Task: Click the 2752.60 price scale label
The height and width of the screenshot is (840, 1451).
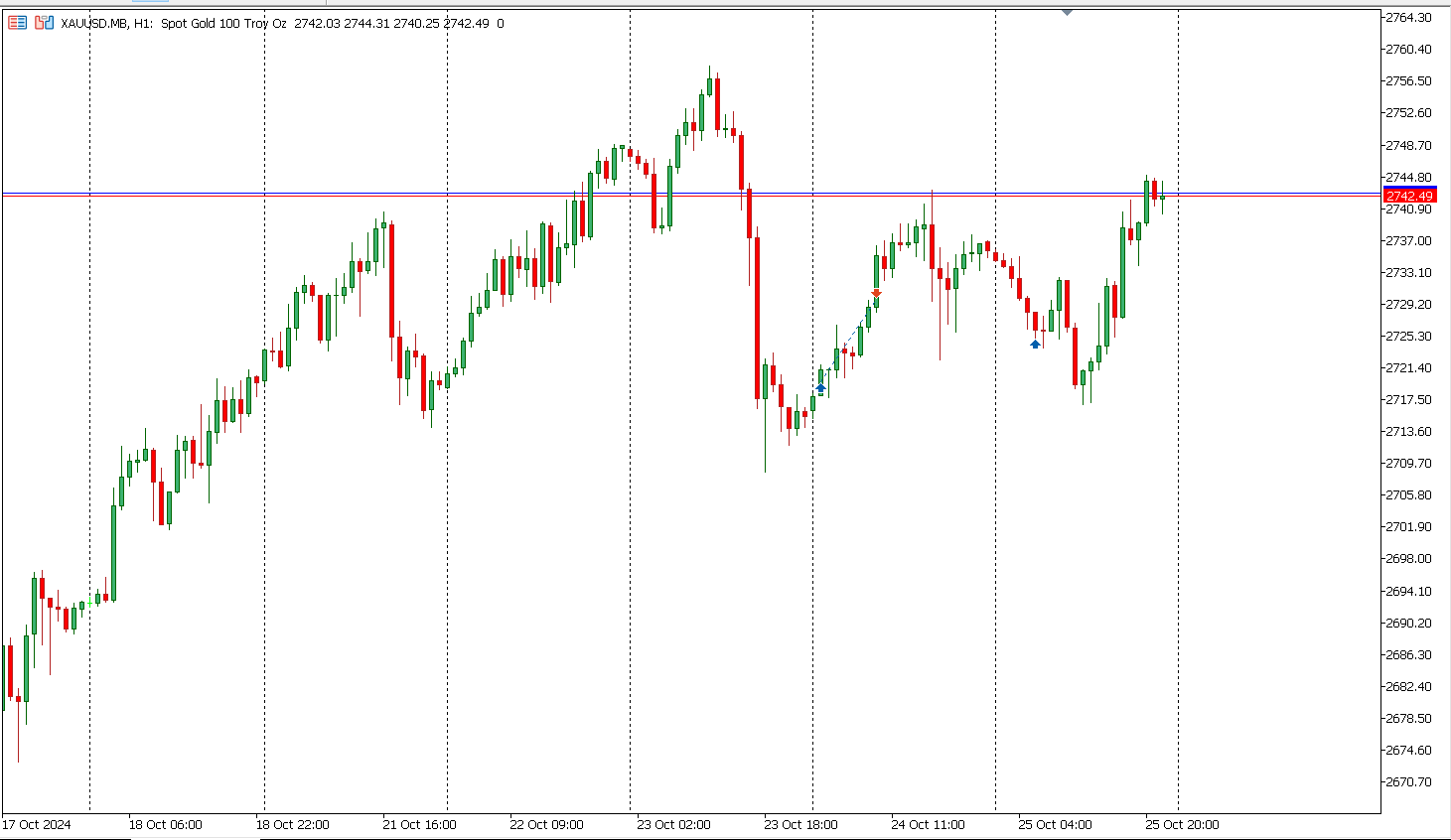Action: click(x=1408, y=112)
